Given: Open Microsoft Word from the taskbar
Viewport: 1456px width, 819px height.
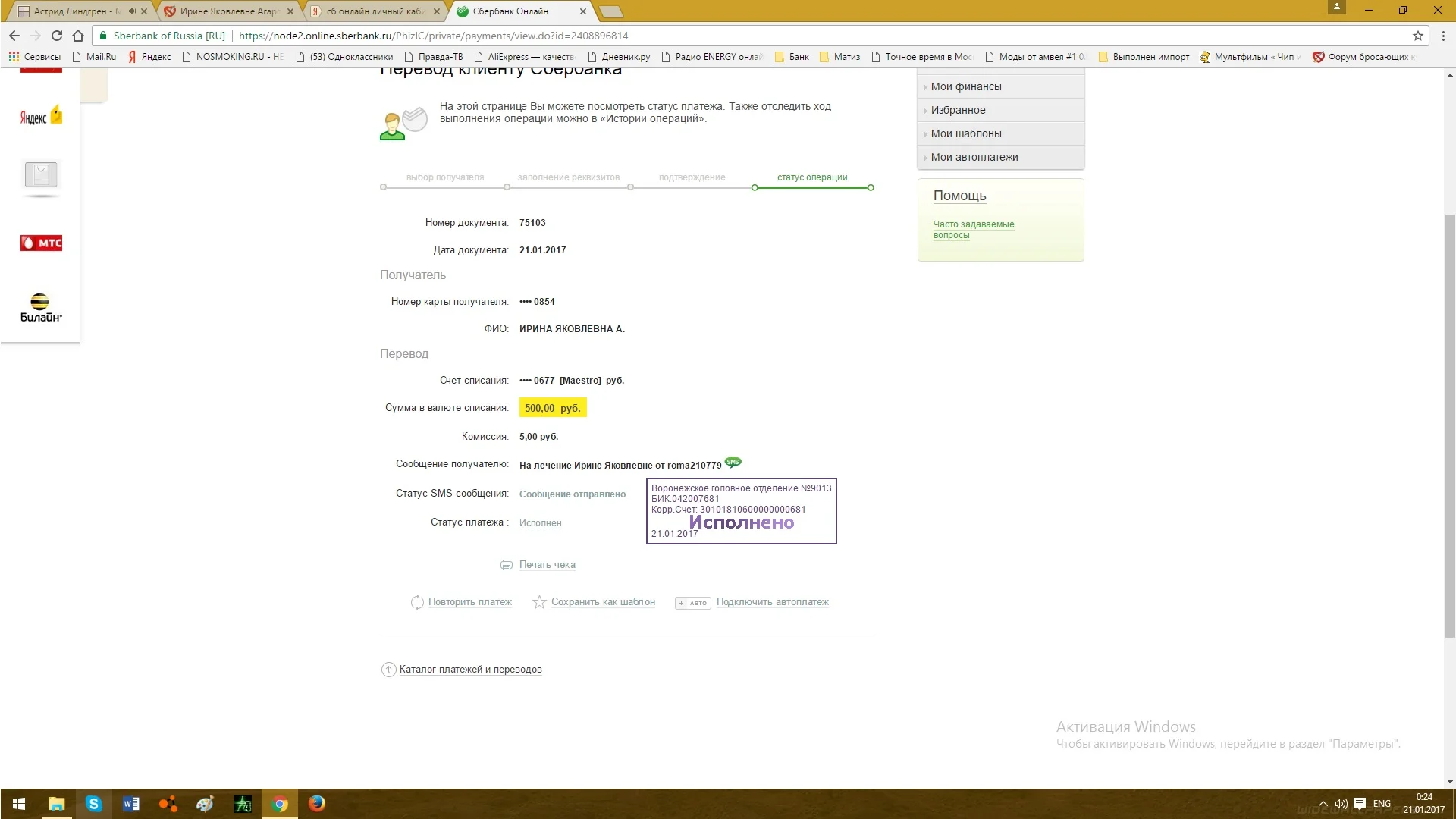Looking at the screenshot, I should tap(130, 804).
